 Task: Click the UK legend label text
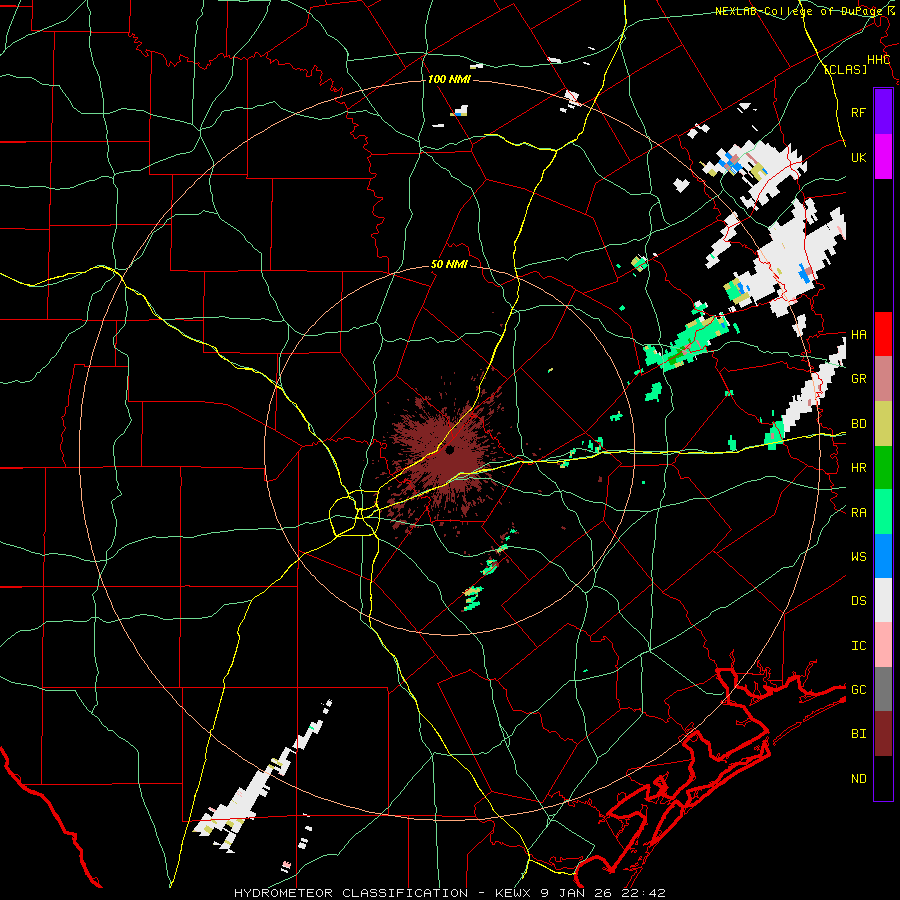coord(858,157)
